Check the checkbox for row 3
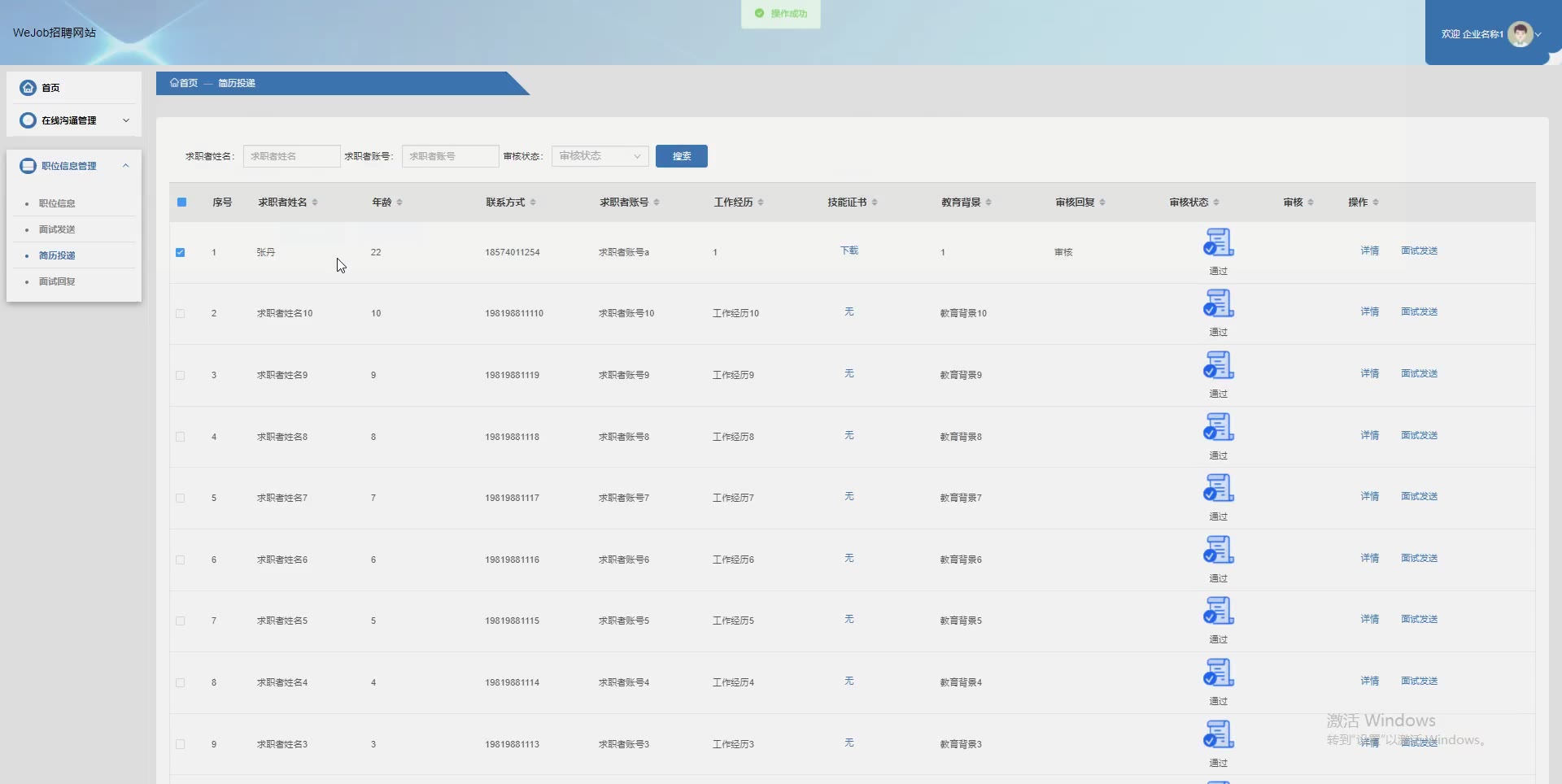 pyautogui.click(x=181, y=376)
